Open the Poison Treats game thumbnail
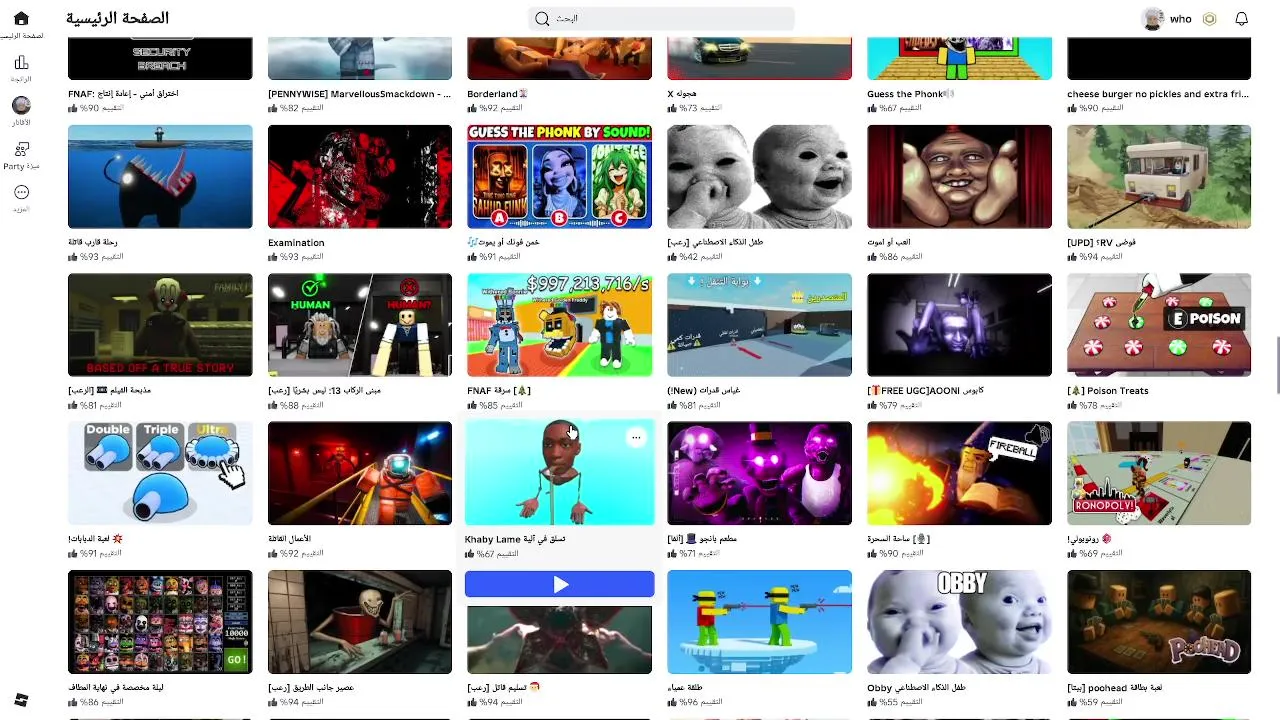Viewport: 1280px width, 720px height. pos(1159,324)
